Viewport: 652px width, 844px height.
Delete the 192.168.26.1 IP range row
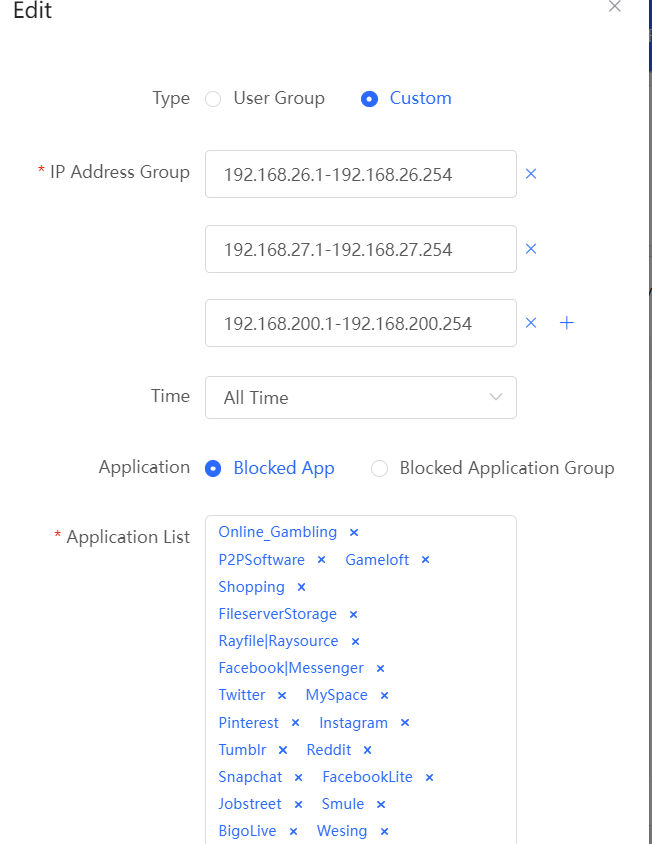[x=531, y=174]
